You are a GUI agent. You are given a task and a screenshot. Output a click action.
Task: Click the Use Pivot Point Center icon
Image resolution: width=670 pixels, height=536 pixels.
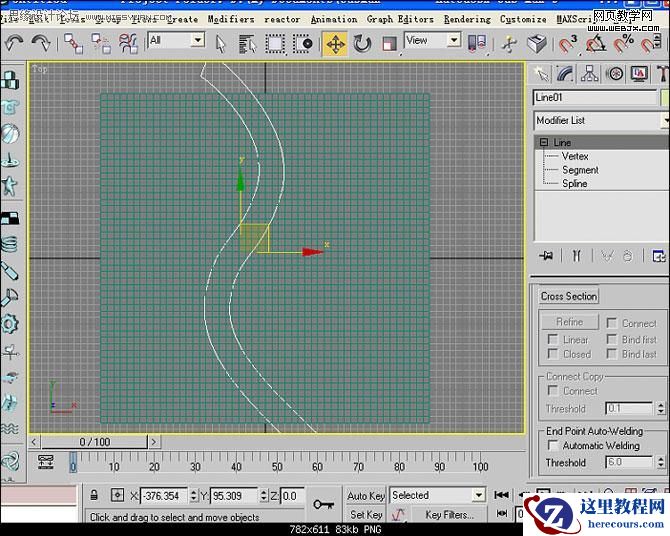[477, 43]
